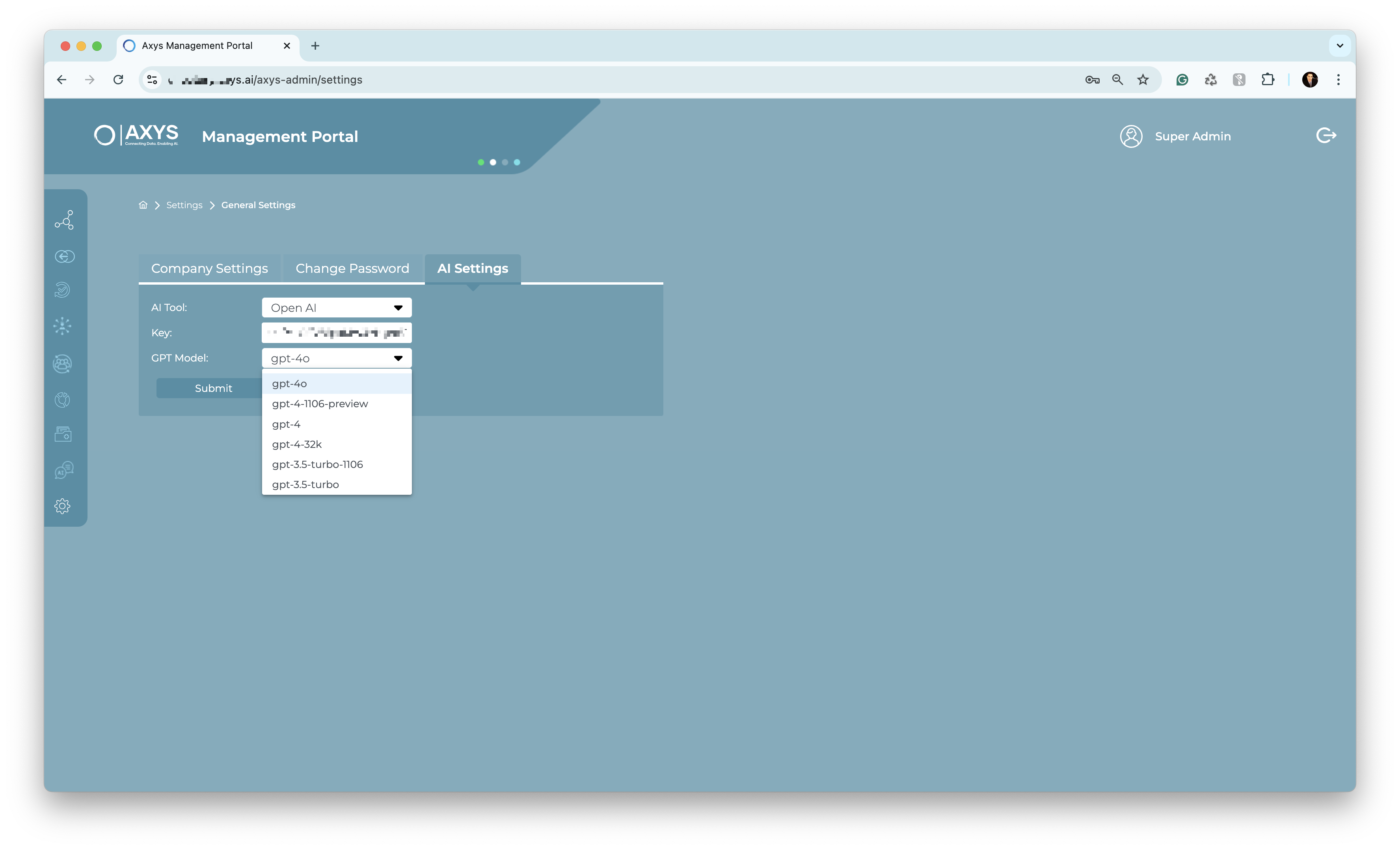1400x850 pixels.
Task: Click the logout icon in header
Action: (x=1326, y=136)
